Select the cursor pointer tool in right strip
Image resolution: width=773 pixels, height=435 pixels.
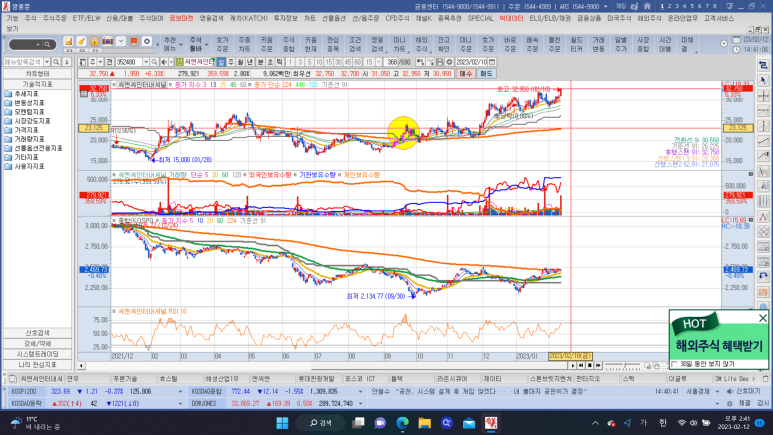pyautogui.click(x=763, y=80)
